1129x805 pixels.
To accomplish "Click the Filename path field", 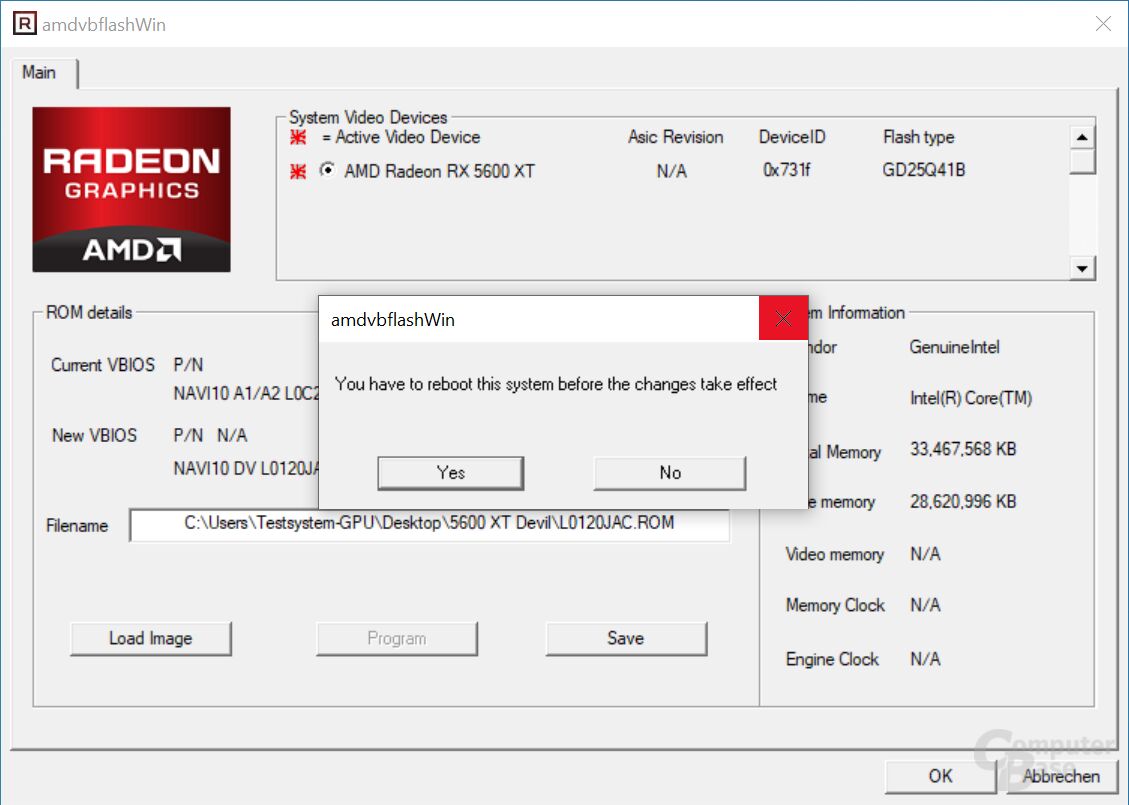I will point(429,524).
